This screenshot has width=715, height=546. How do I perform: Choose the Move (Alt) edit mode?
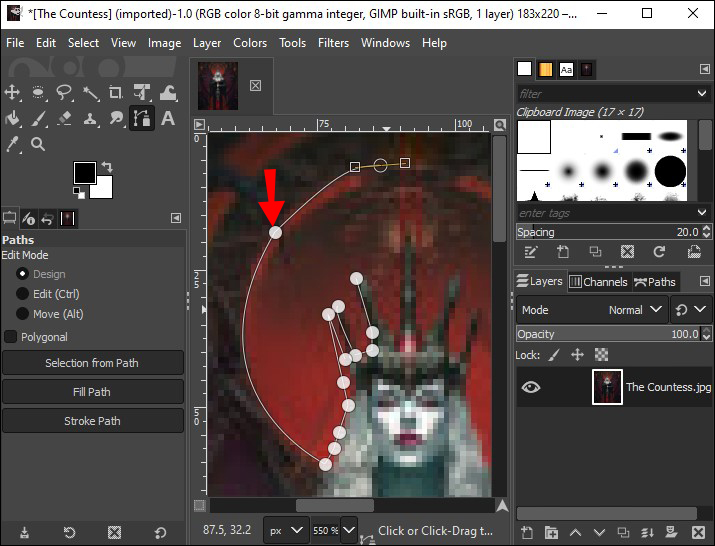[x=22, y=314]
